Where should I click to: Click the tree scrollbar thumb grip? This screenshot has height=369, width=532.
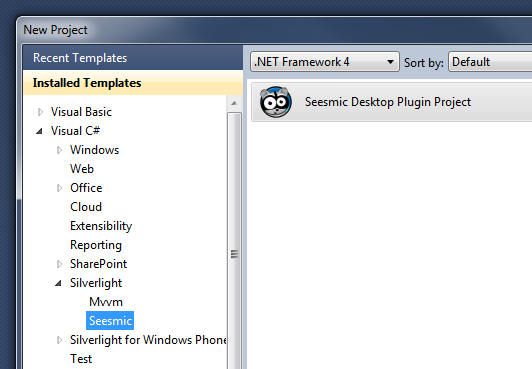click(234, 254)
